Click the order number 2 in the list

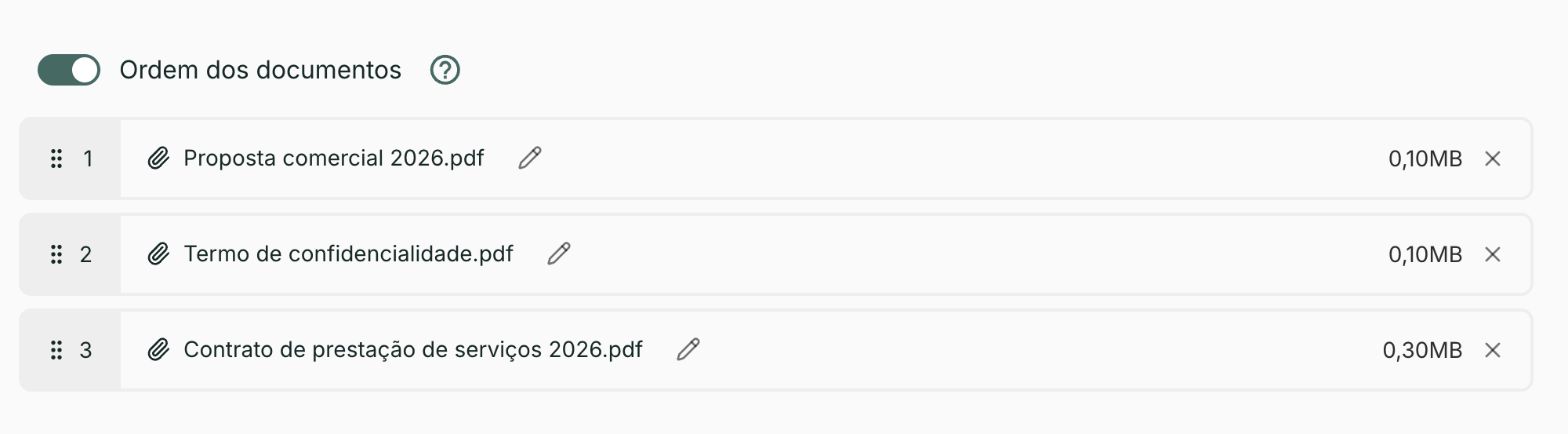[86, 254]
